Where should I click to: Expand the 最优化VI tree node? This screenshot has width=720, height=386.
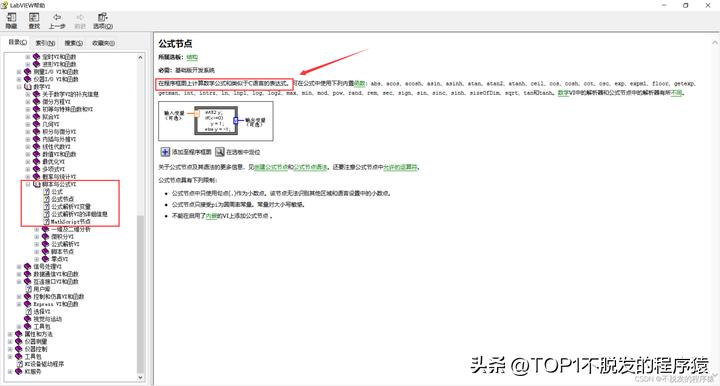click(x=28, y=162)
